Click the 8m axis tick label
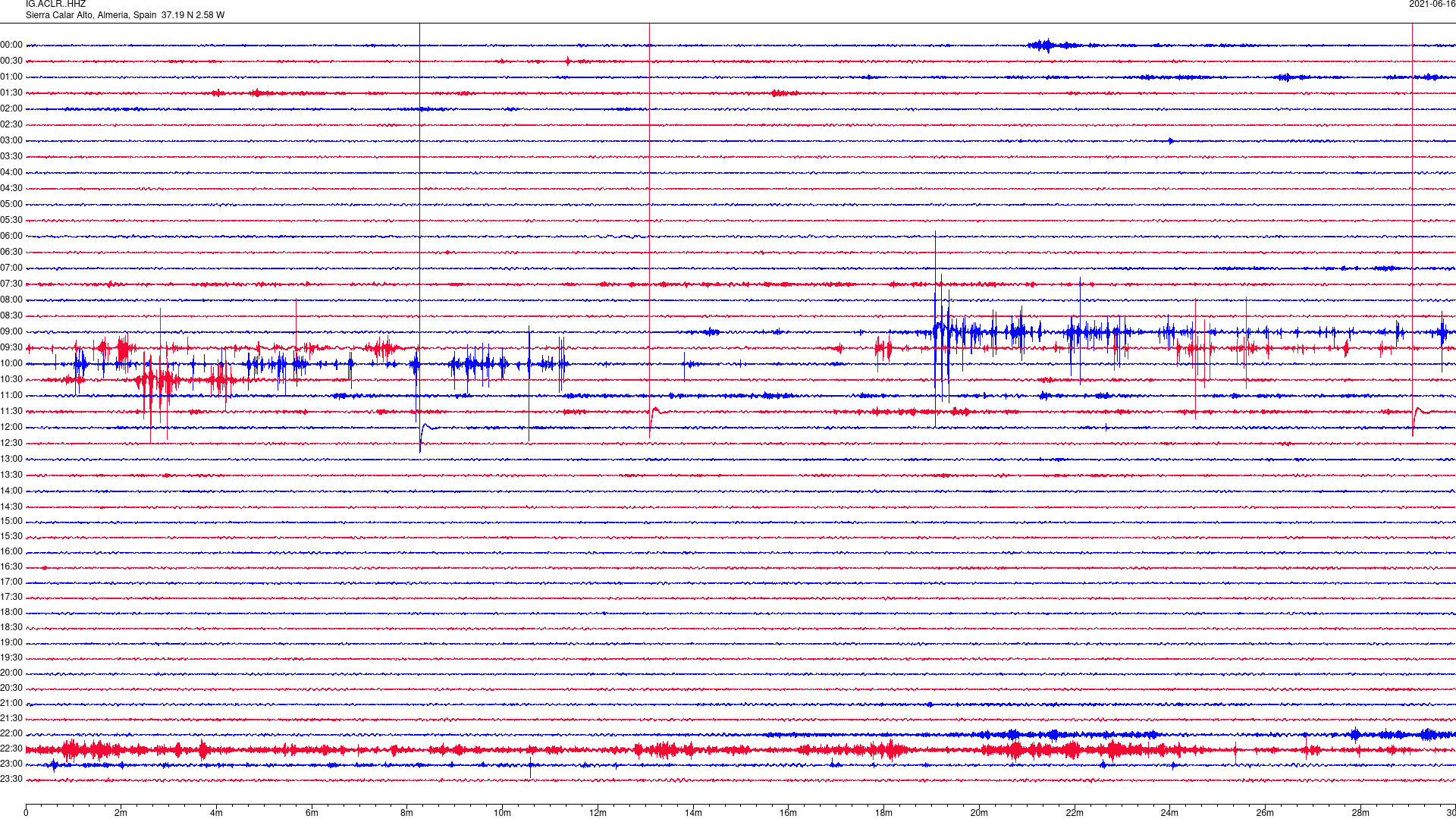 pyautogui.click(x=407, y=813)
